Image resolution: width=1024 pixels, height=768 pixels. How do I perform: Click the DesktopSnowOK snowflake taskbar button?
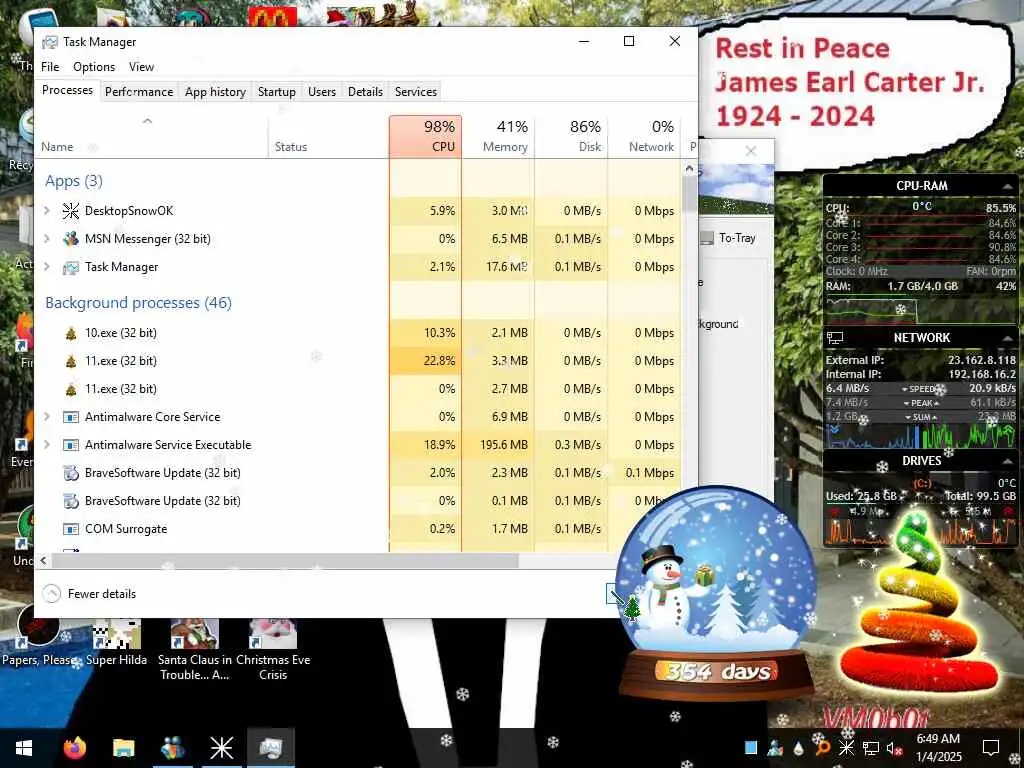click(221, 748)
